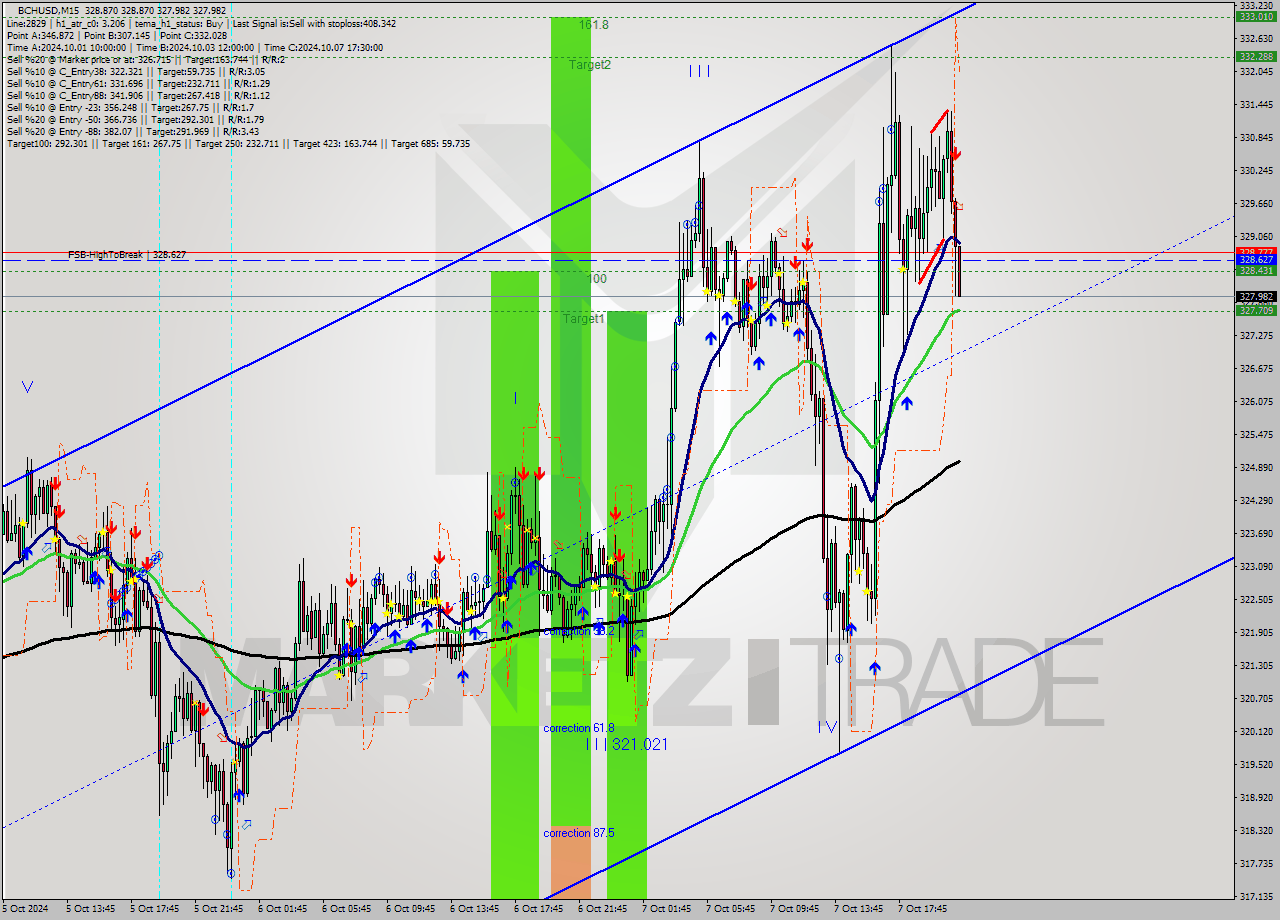The height and width of the screenshot is (920, 1280).
Task: Click the 'Sell %20 @ Entry -88: 382.07' line
Action: click(135, 131)
